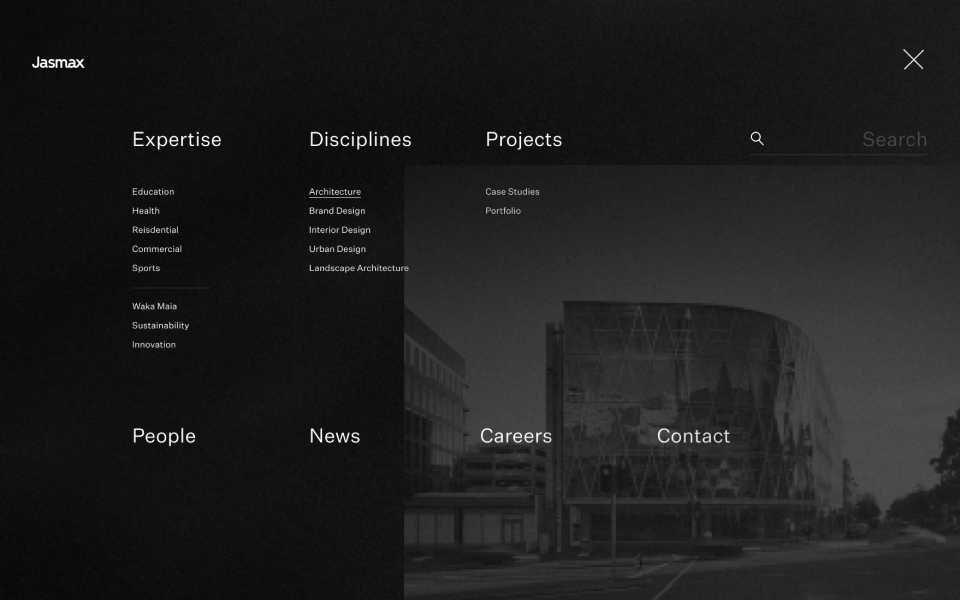Open the Projects menu heading
The height and width of the screenshot is (600, 960).
(523, 140)
